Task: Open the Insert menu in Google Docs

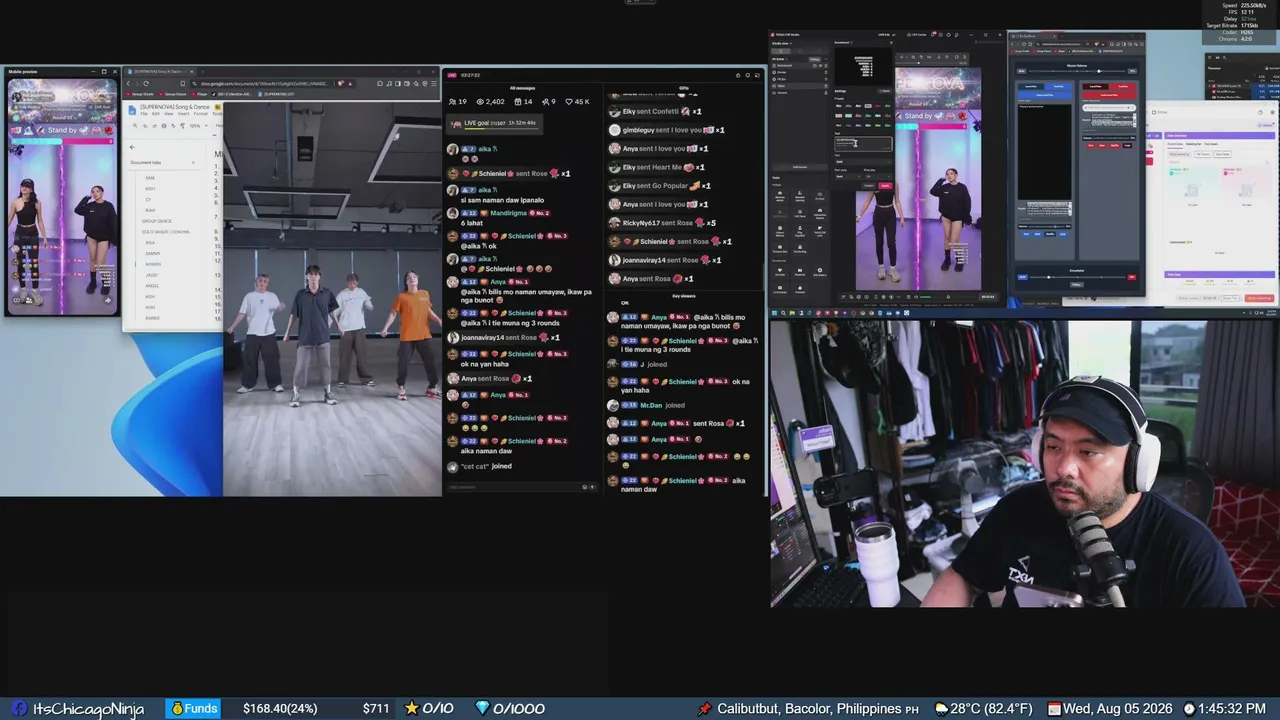Action: click(x=183, y=113)
